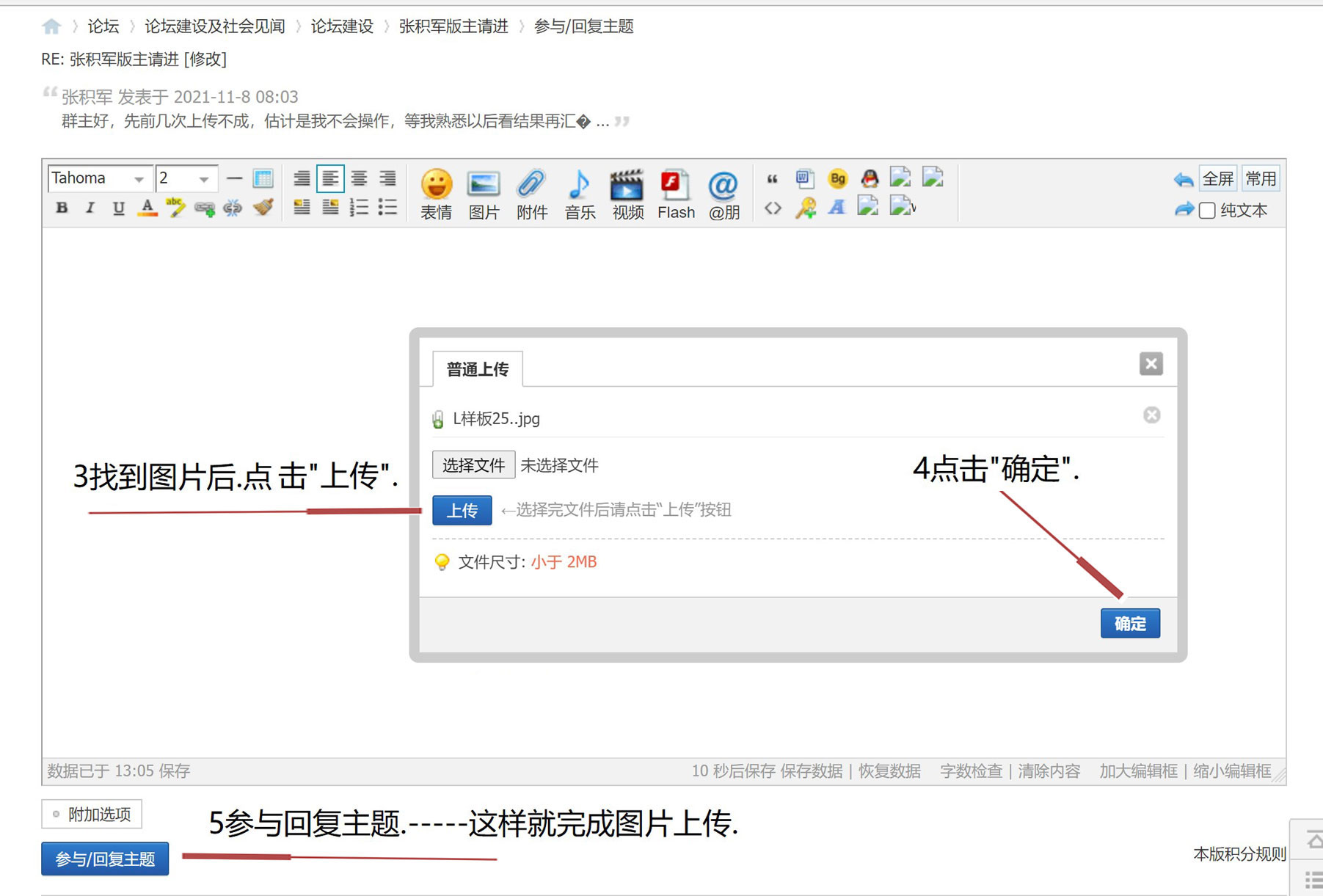Insert Flash content via the Flash icon
The image size is (1323, 896).
675,193
